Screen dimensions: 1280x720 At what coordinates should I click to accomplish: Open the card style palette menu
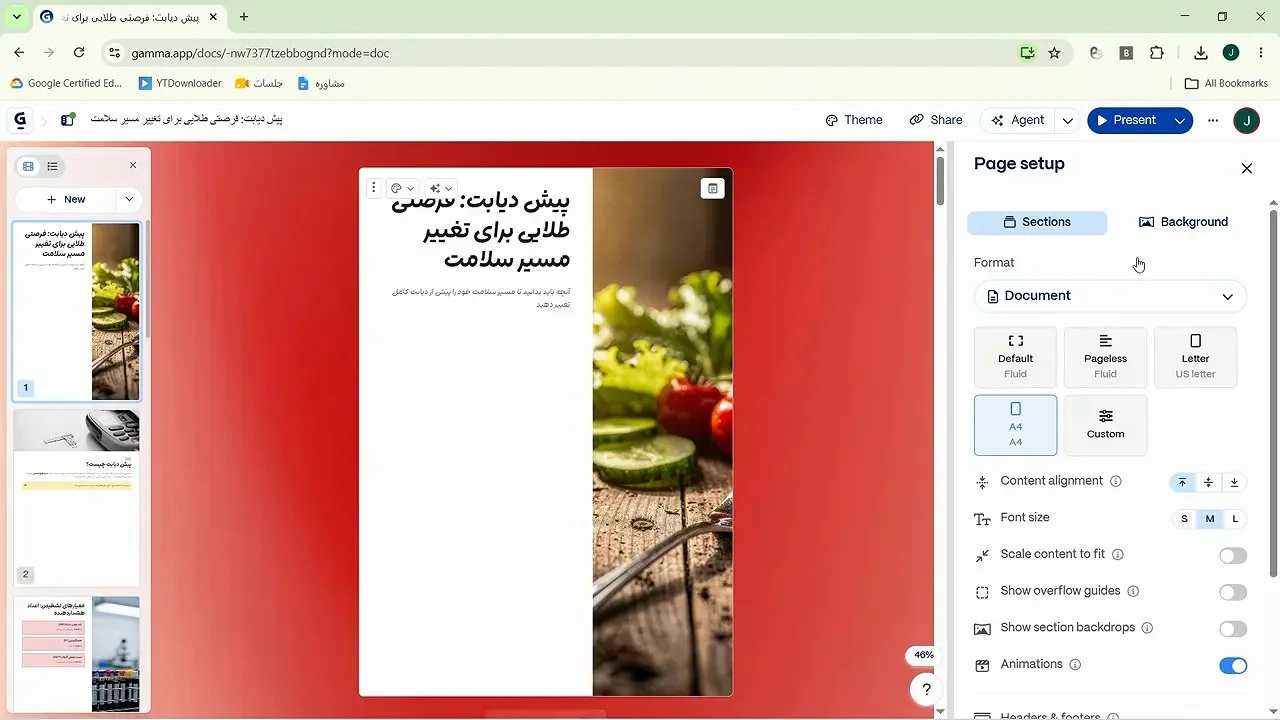click(x=402, y=188)
